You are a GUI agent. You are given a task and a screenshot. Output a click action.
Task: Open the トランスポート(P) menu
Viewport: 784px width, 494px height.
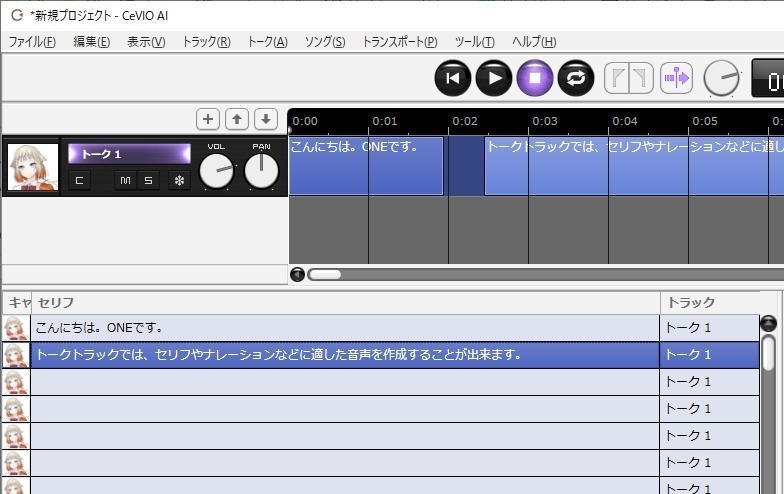(400, 42)
